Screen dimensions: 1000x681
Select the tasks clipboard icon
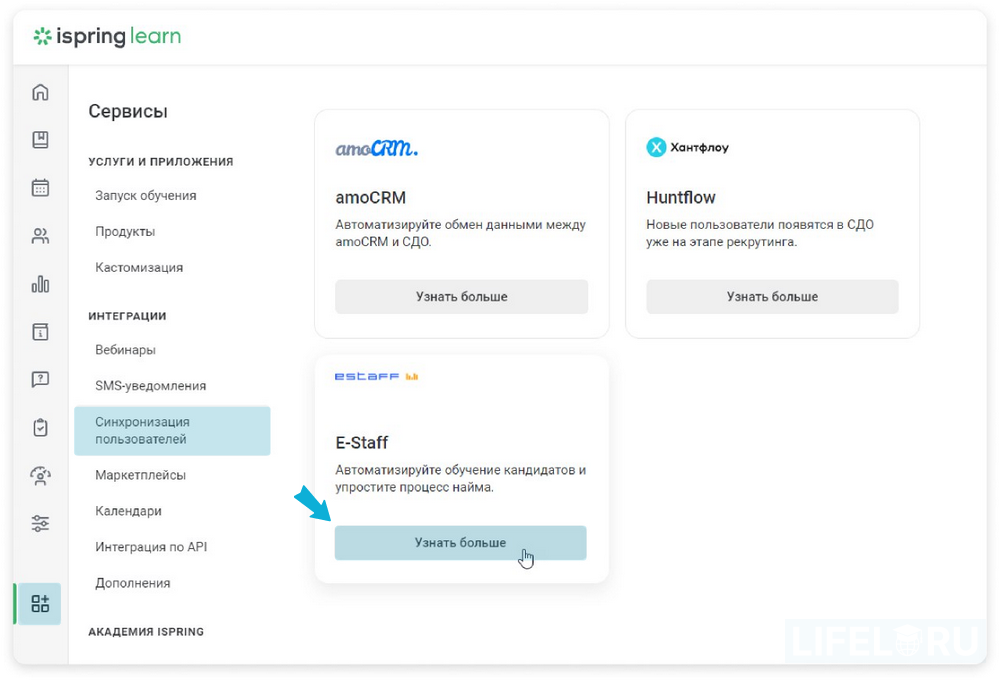click(x=39, y=427)
